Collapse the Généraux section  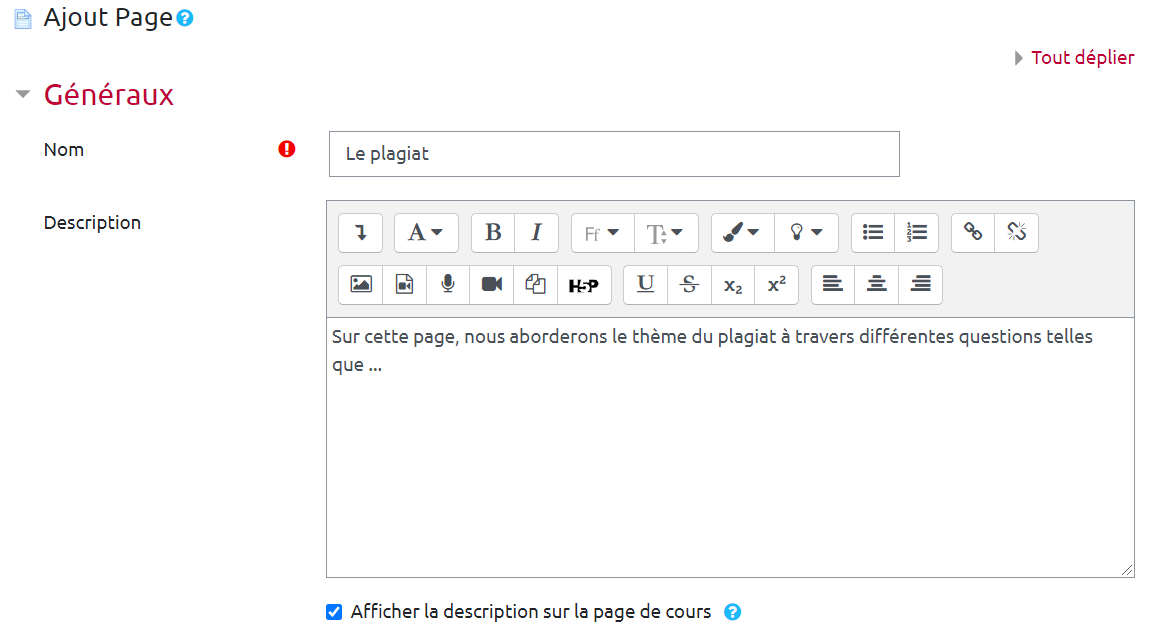(23, 95)
